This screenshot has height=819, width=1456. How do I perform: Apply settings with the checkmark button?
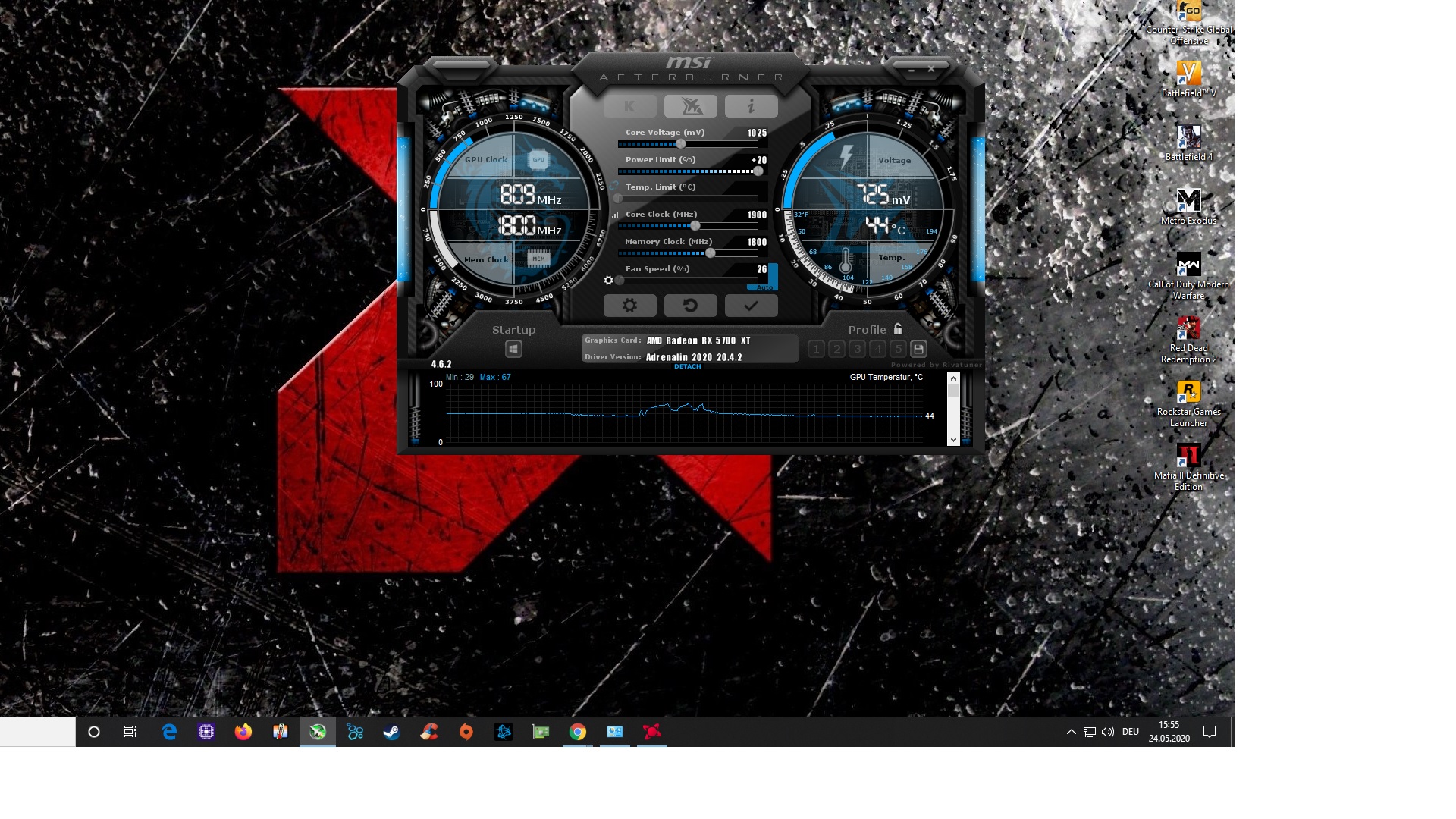click(x=751, y=306)
